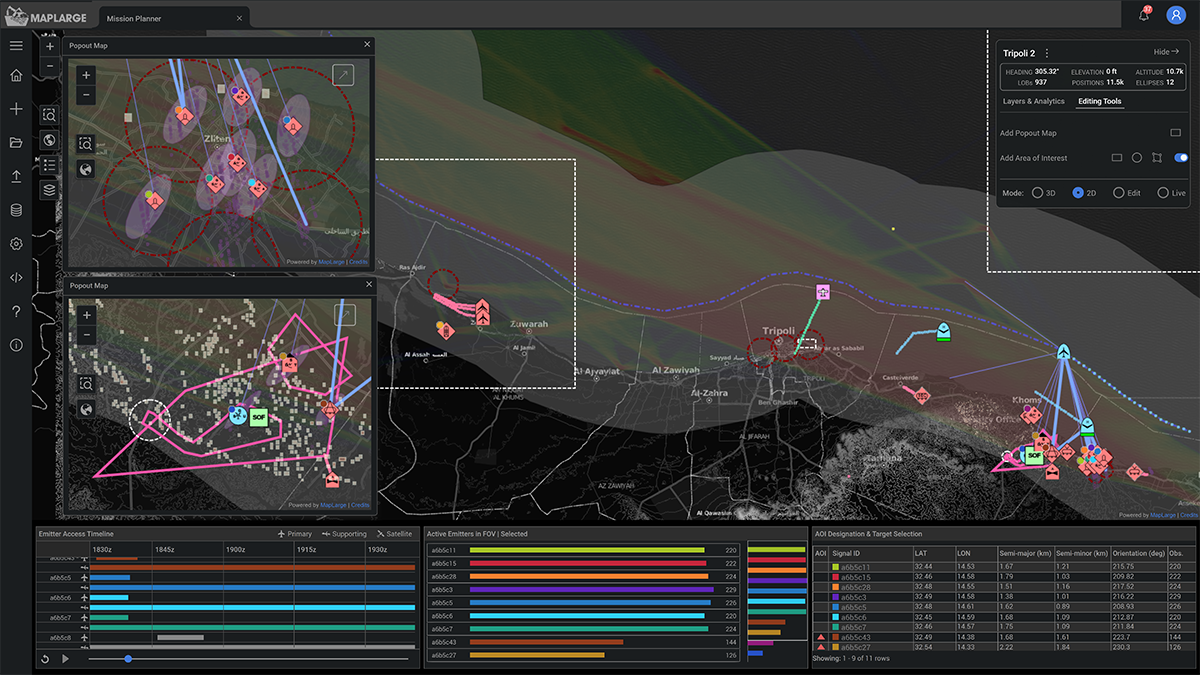Open the Tripoli 2 kebab options menu

1047,53
